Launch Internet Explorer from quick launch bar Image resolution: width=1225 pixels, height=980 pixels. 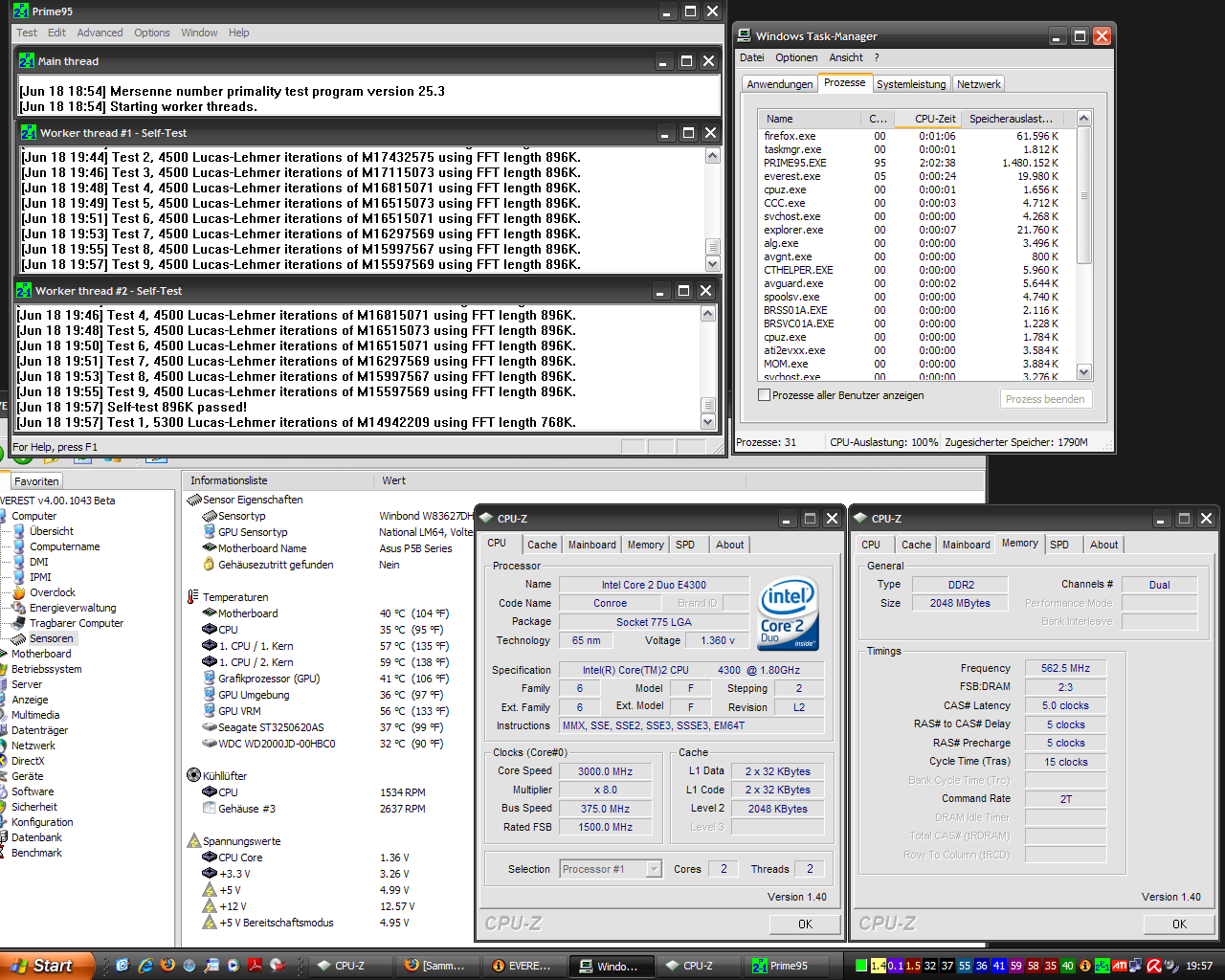145,966
